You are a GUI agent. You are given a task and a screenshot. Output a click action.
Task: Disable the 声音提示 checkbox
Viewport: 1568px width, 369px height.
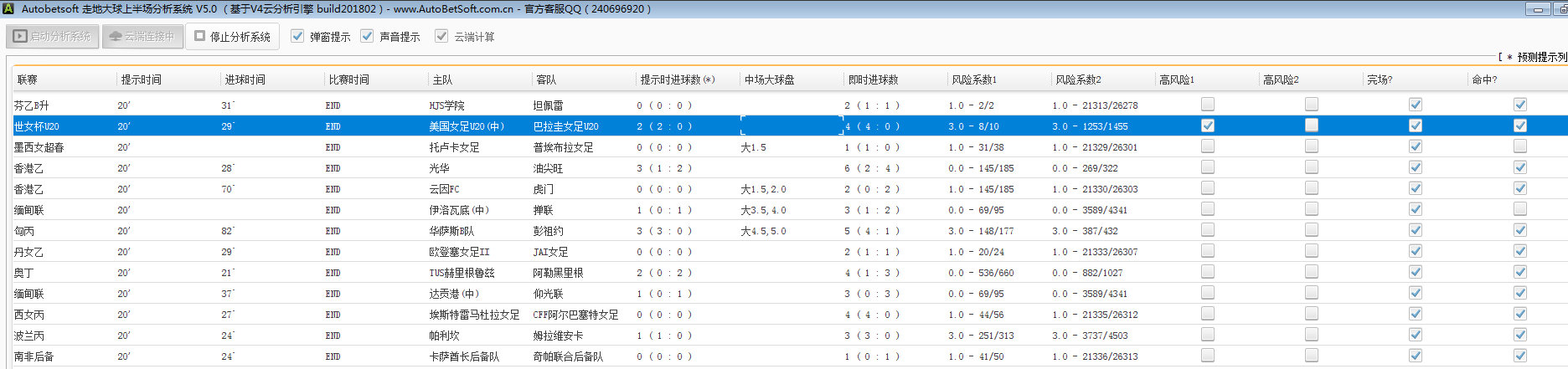(x=367, y=36)
